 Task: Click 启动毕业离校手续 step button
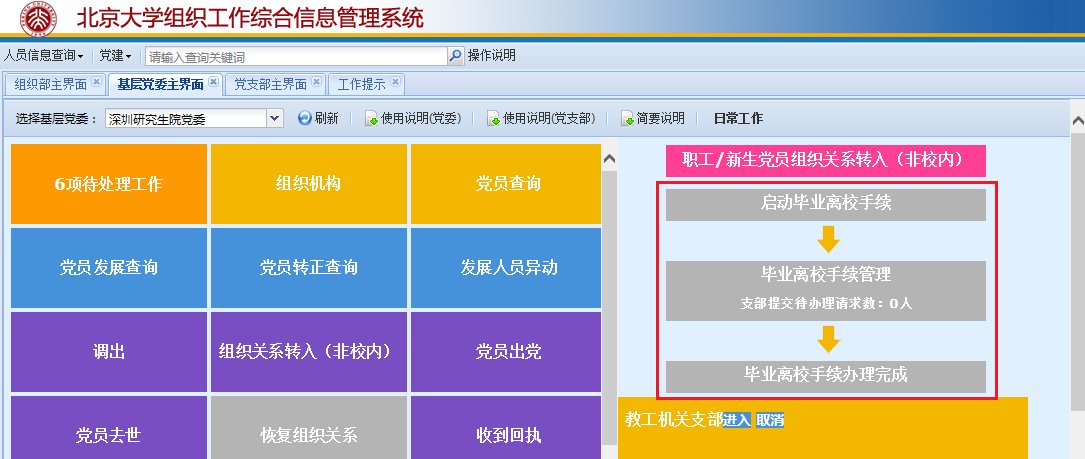tap(825, 204)
